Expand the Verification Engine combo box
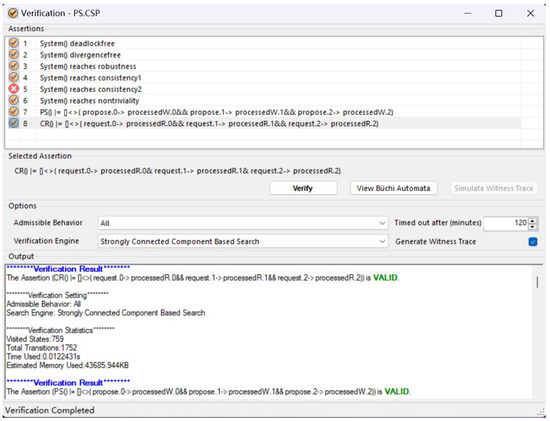Viewport: 550px width, 421px height. tap(243, 241)
